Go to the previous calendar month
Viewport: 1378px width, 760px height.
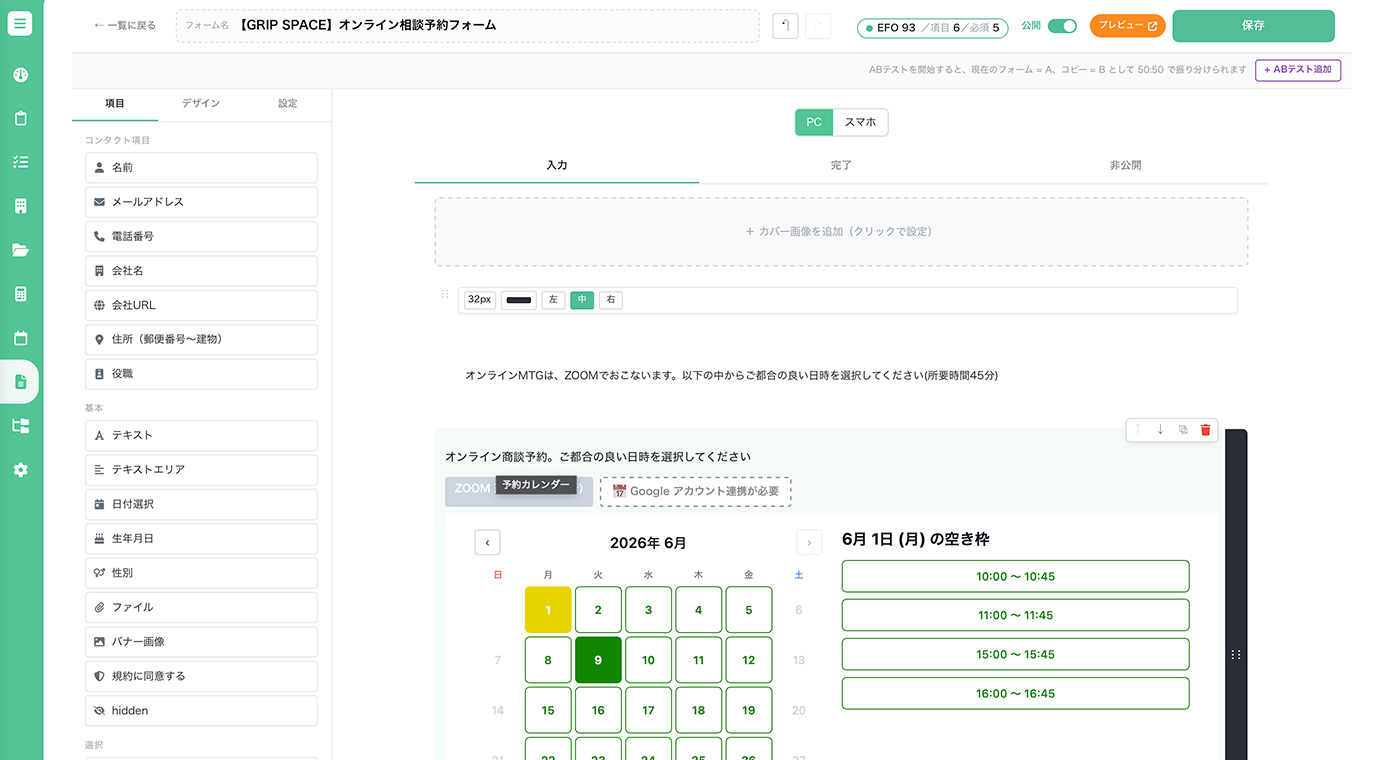click(487, 543)
